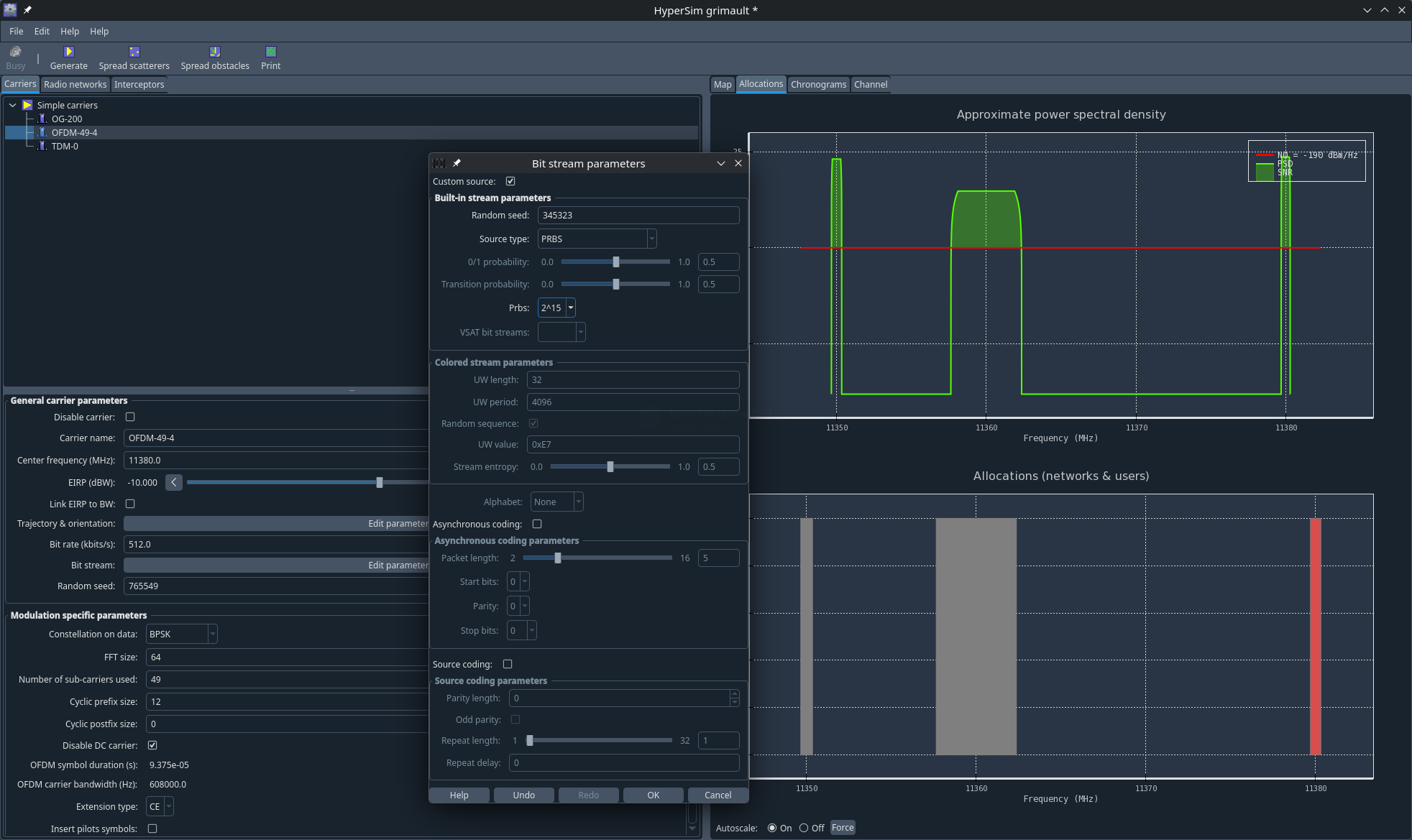Click the EIRP (dBW) slider handle
This screenshot has width=1428, height=840.
(379, 482)
